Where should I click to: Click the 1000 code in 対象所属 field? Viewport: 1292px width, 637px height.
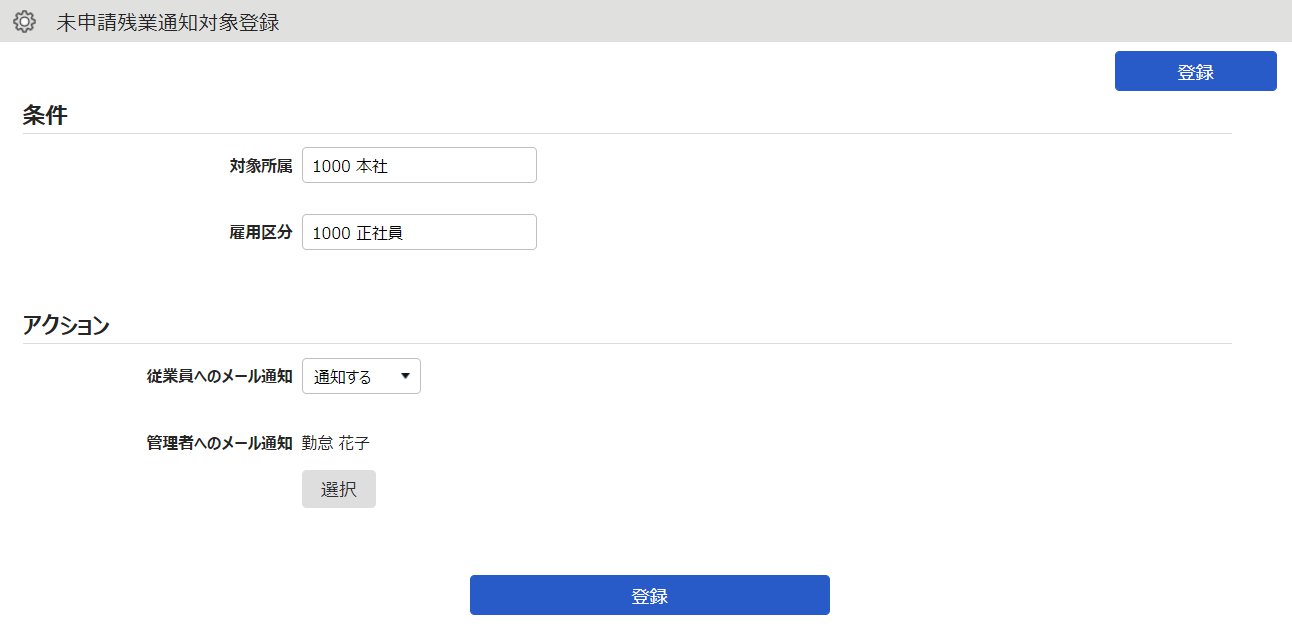pyautogui.click(x=330, y=167)
